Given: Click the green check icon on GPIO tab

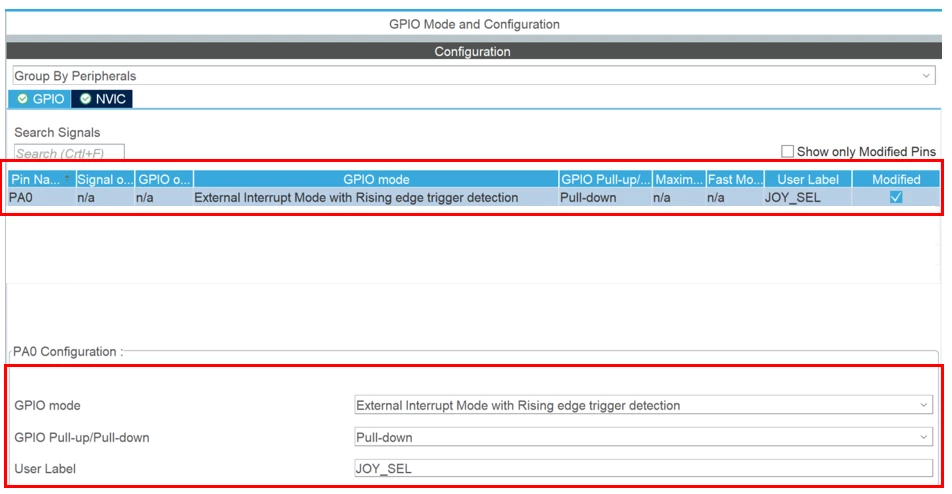Looking at the screenshot, I should click(22, 99).
